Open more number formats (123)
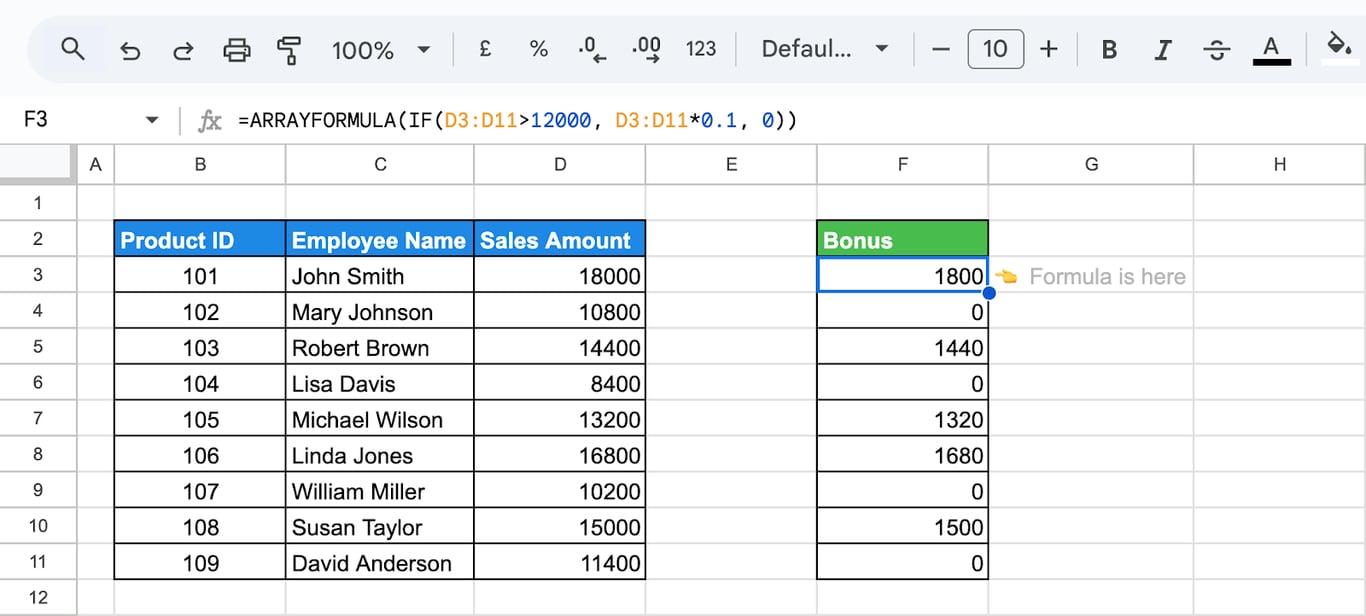Image resolution: width=1366 pixels, height=616 pixels. click(701, 48)
